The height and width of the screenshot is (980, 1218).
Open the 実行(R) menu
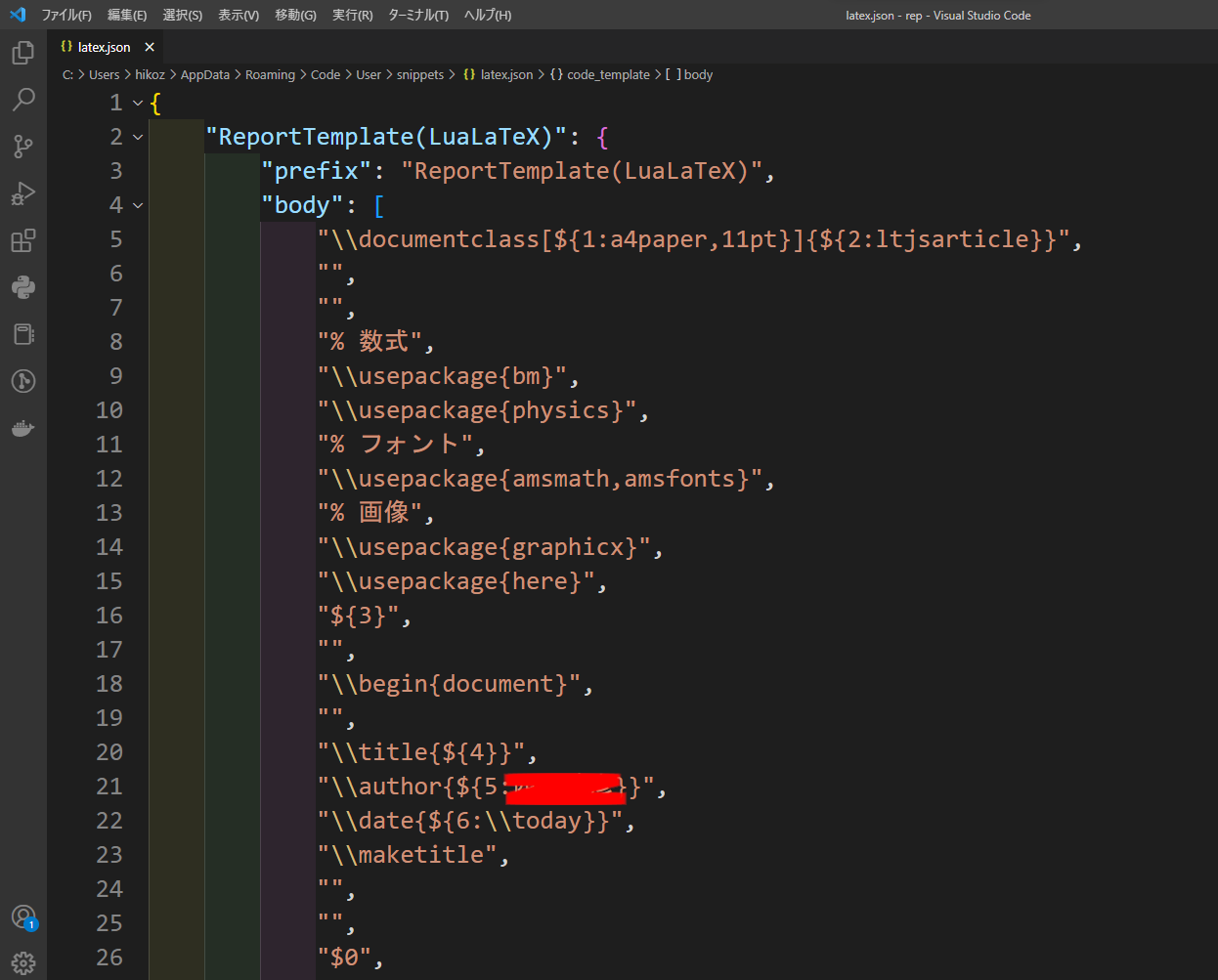(x=352, y=15)
